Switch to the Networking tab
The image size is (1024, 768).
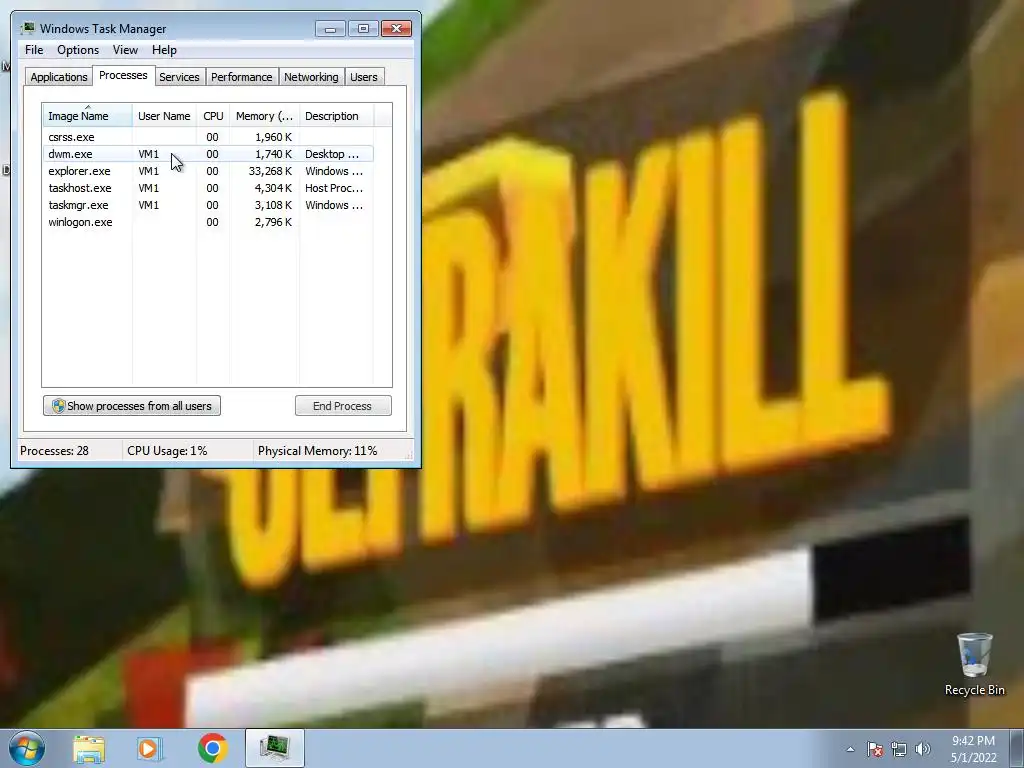click(x=311, y=77)
